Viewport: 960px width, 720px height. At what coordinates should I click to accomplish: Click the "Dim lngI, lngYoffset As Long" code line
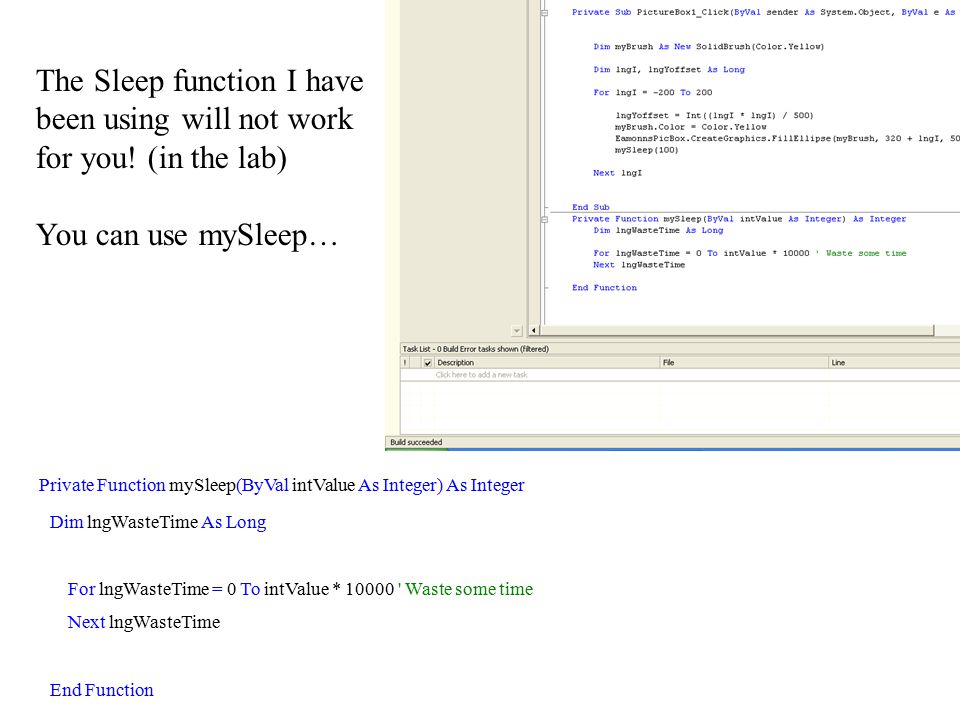coord(669,70)
